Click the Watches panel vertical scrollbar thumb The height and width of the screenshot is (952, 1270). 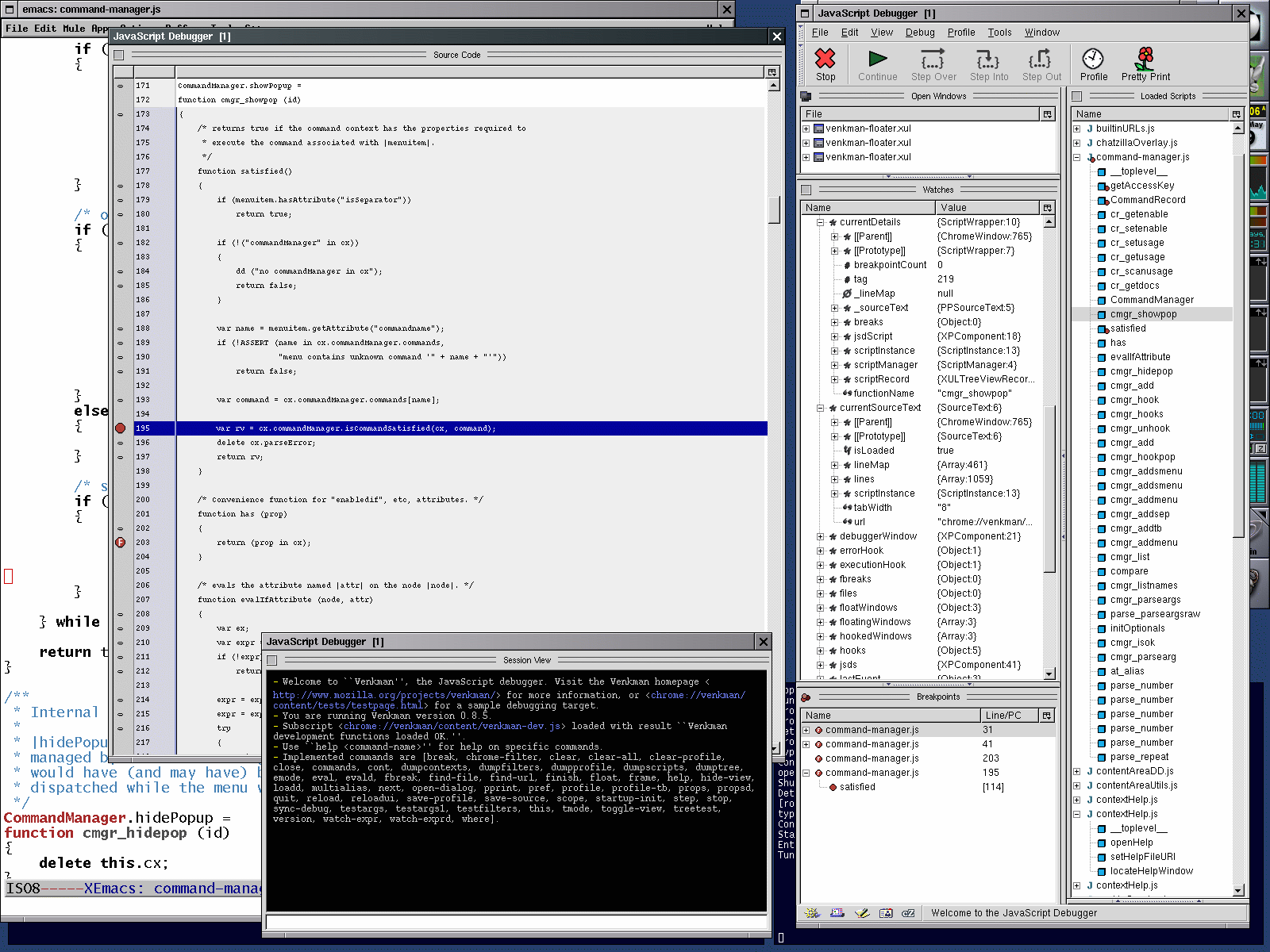click(x=1049, y=489)
